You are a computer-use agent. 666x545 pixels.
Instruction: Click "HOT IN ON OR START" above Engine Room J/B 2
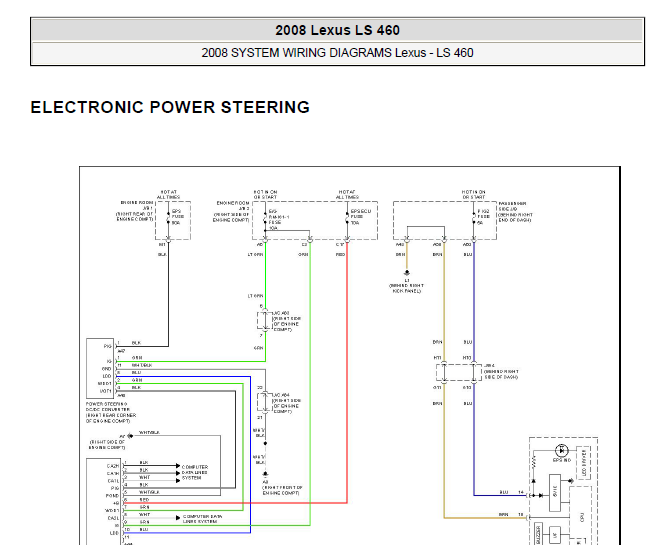(x=265, y=195)
